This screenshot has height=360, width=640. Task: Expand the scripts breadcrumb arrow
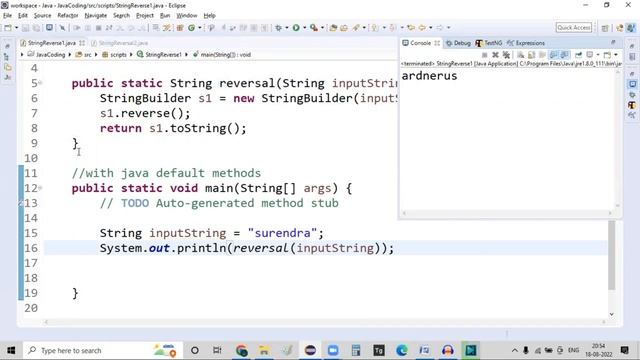131,54
